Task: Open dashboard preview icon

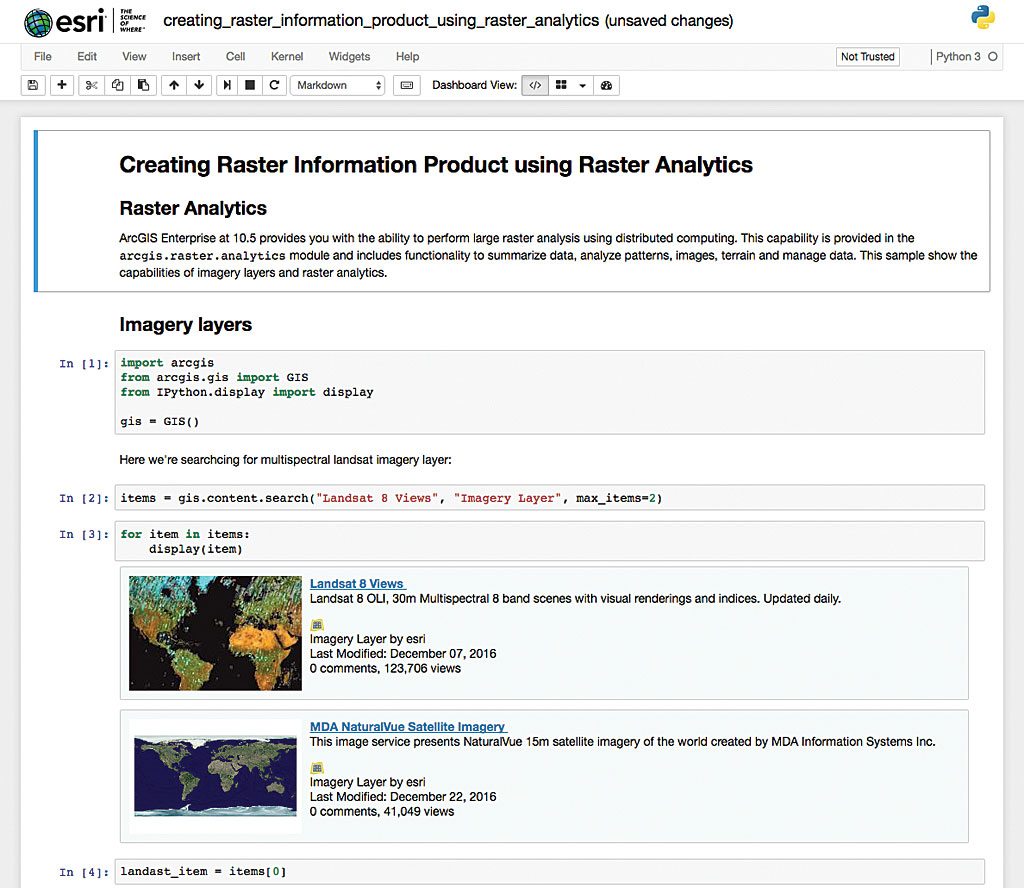Action: click(x=606, y=85)
